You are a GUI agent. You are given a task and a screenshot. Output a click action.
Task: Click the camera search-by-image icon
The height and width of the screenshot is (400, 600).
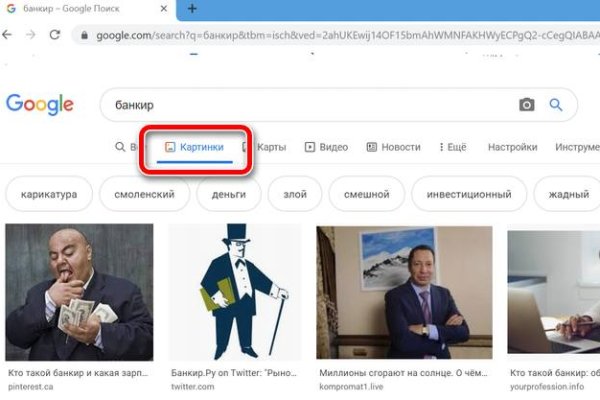click(x=526, y=105)
